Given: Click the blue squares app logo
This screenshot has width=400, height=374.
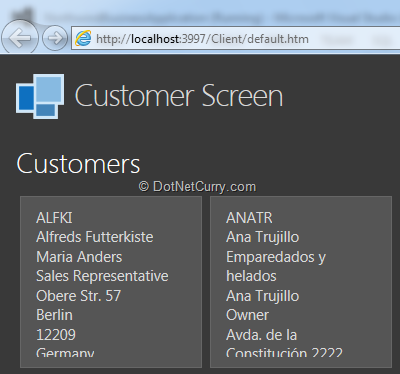Looking at the screenshot, I should coord(40,96).
